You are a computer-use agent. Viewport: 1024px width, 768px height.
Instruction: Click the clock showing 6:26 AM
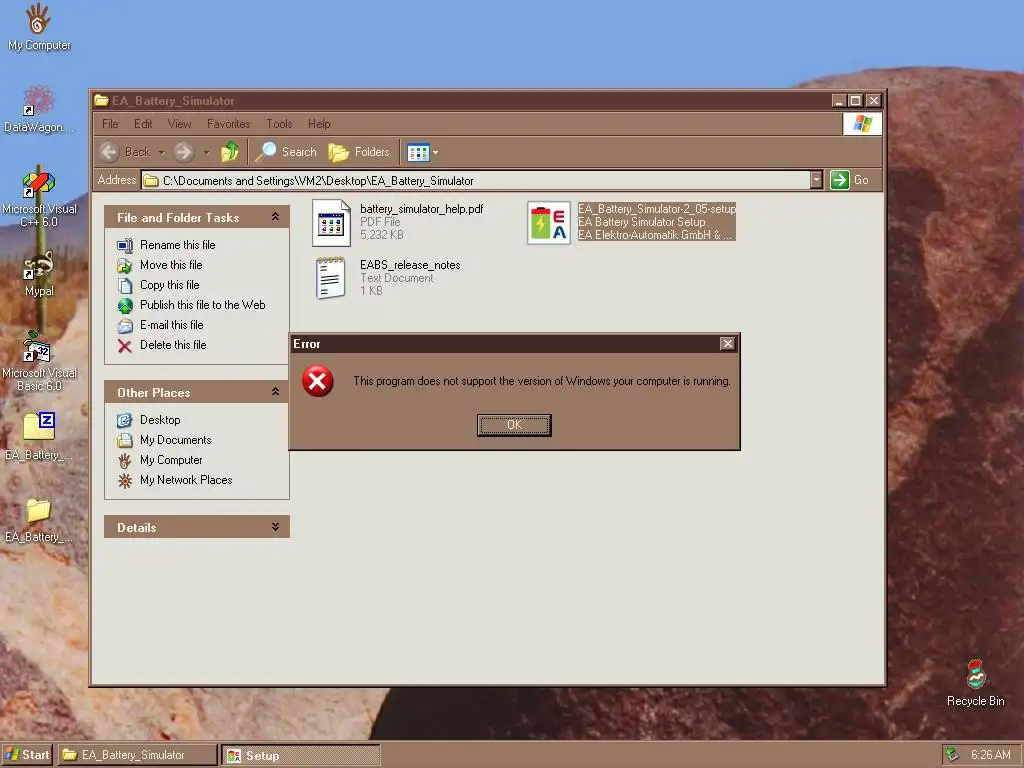(991, 755)
